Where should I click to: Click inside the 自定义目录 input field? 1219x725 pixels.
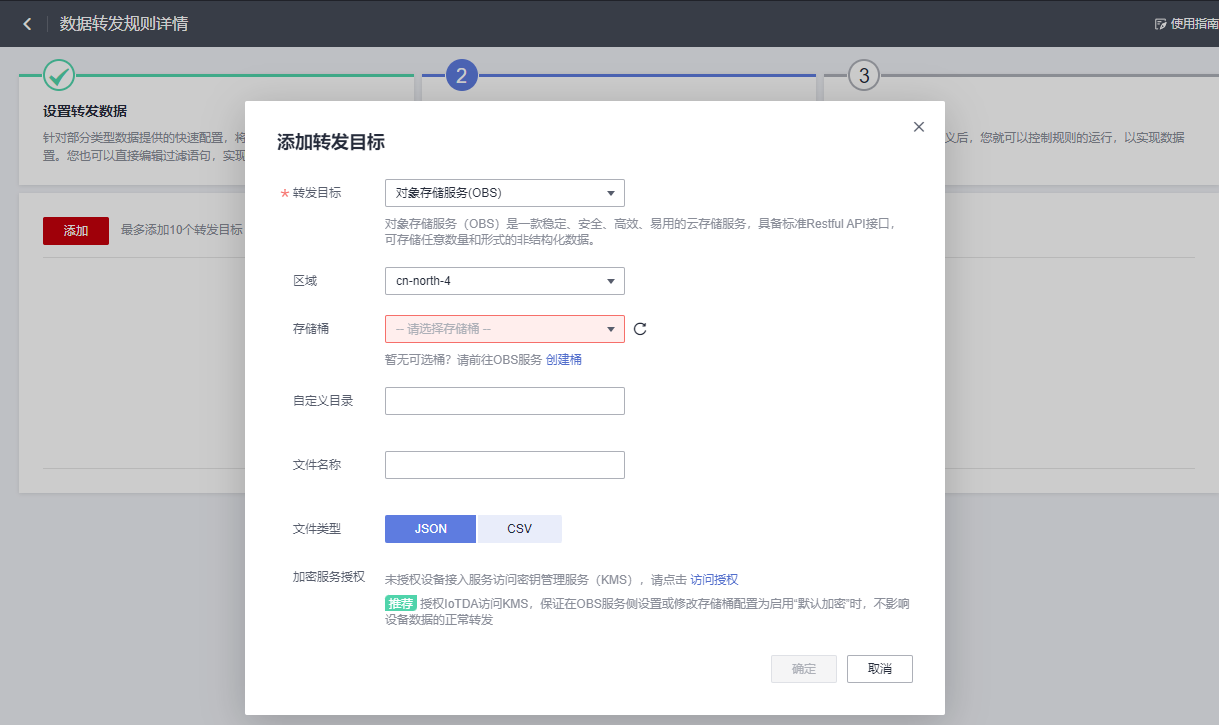[504, 400]
